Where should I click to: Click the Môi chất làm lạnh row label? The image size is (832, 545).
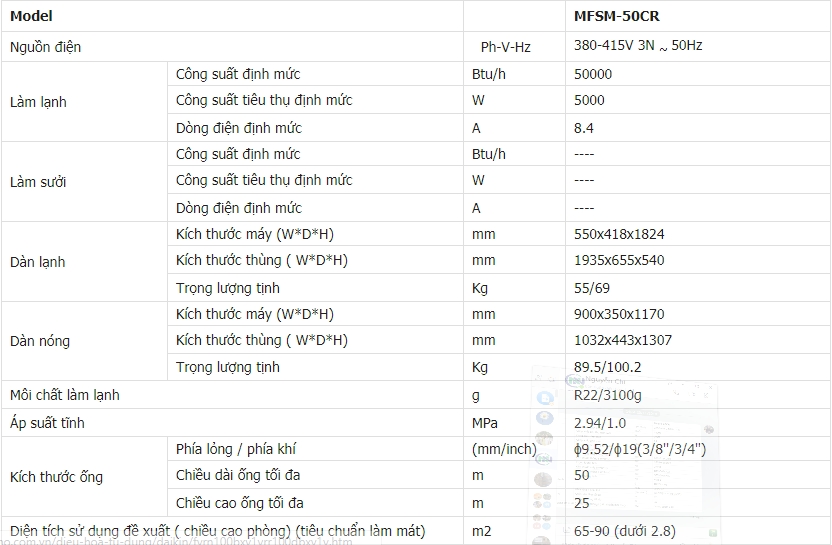coord(65,395)
